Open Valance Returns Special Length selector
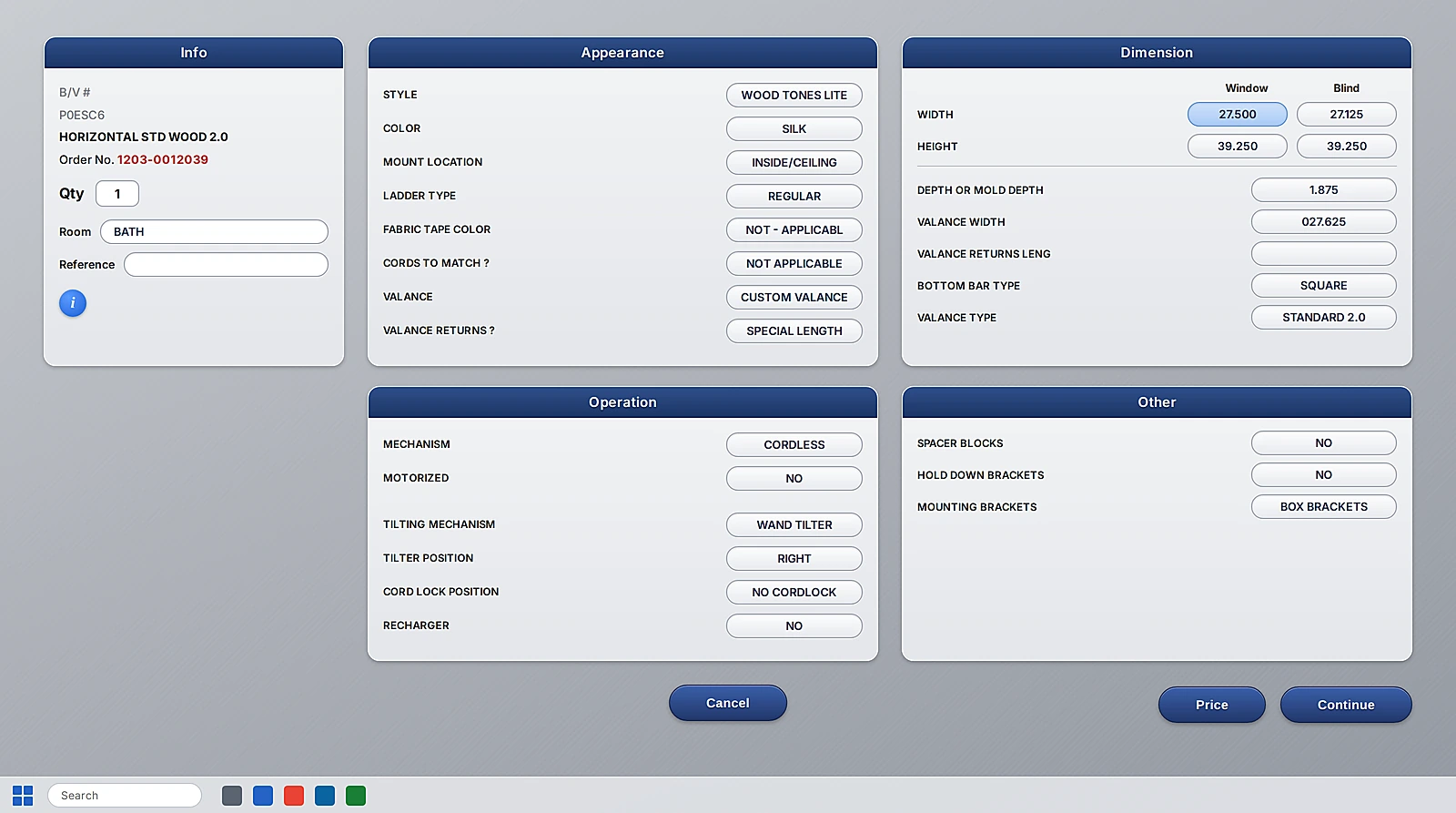This screenshot has width=1456, height=813. pyautogui.click(x=794, y=331)
